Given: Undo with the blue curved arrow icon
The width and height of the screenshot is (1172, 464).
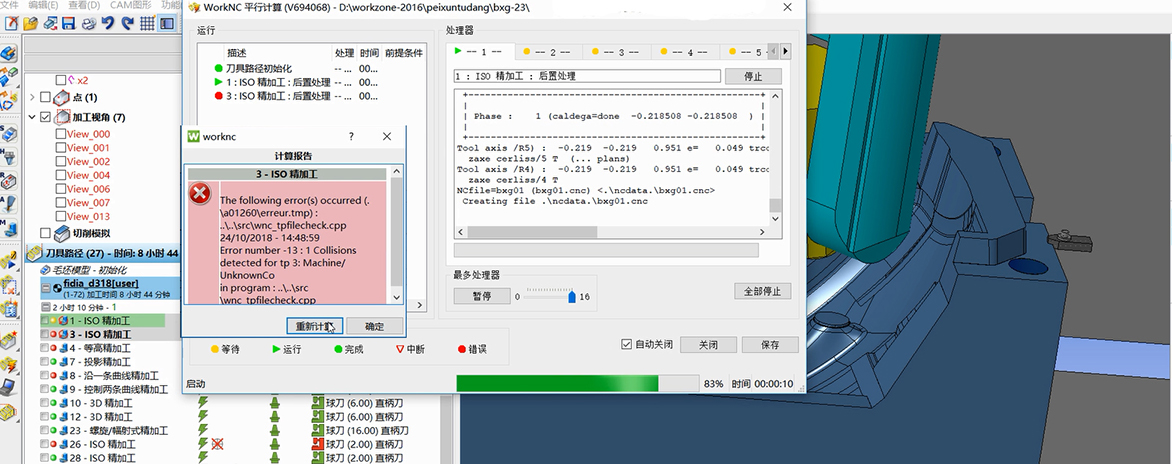Looking at the screenshot, I should coord(108,23).
